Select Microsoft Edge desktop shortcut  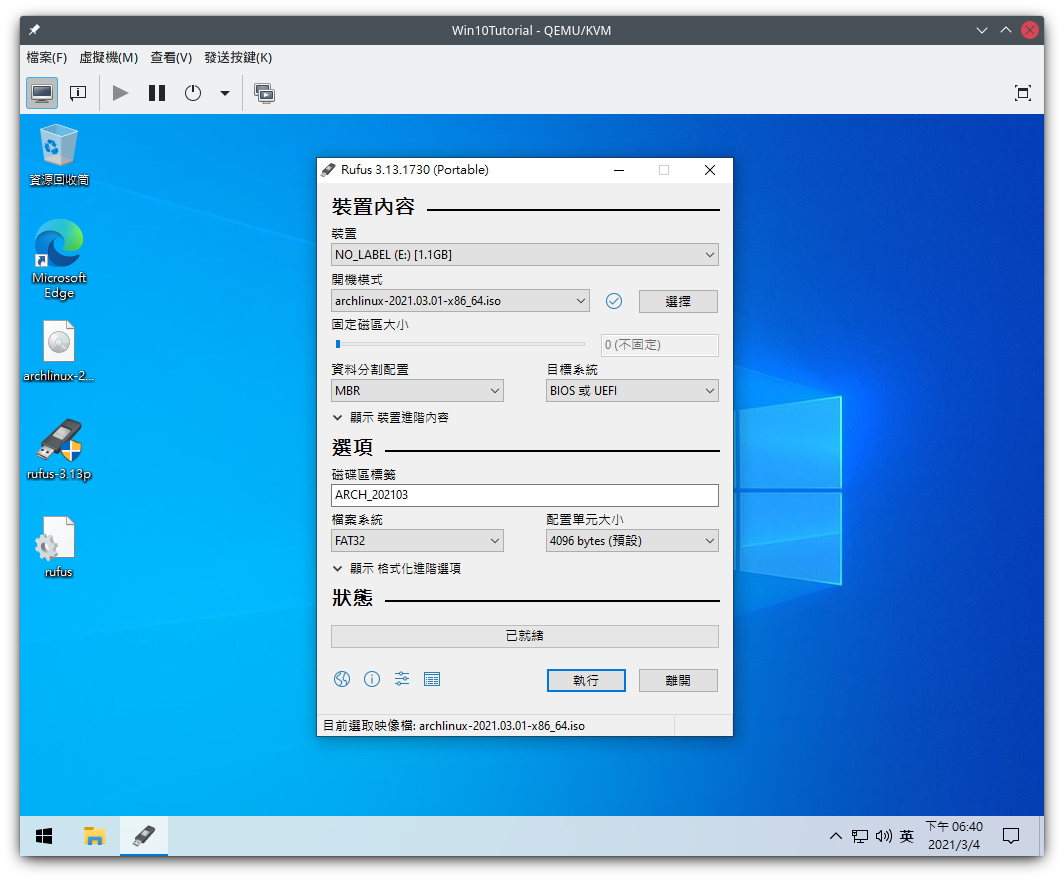[x=59, y=259]
